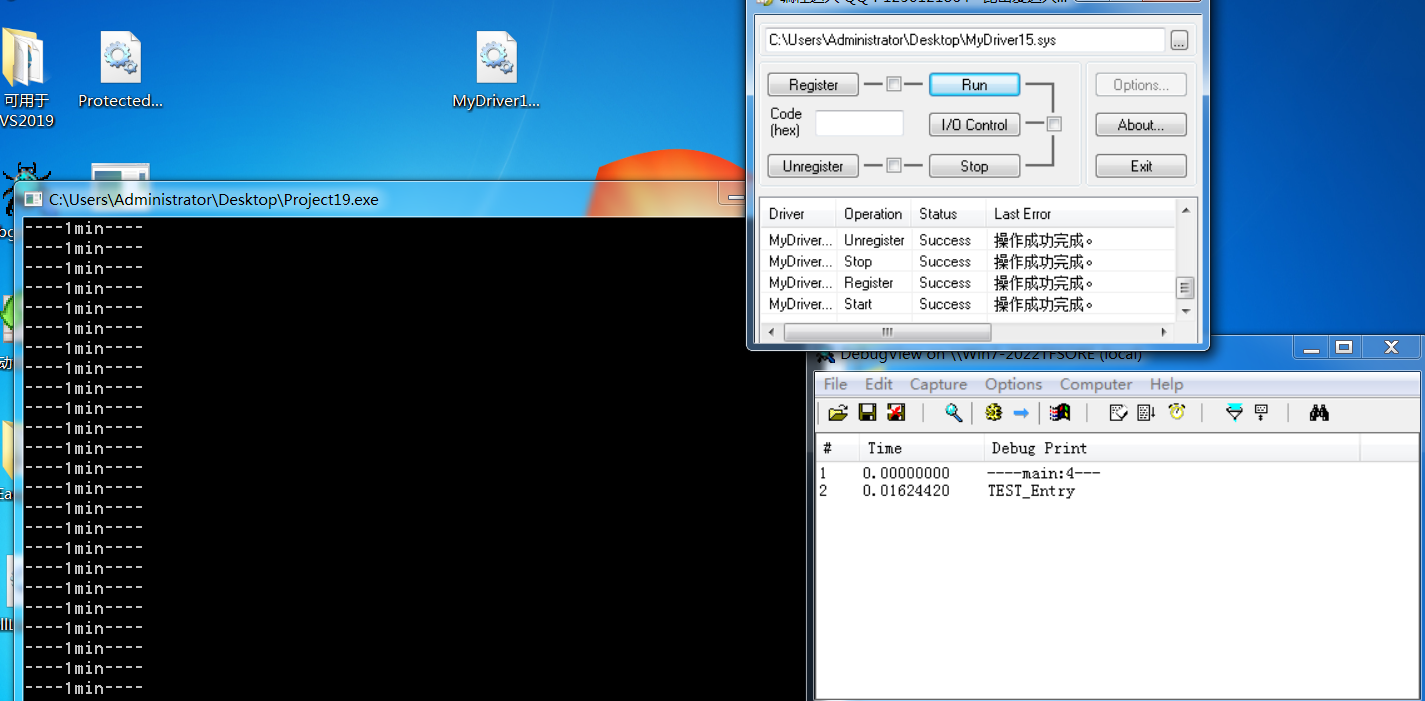Click the browse '...' button for driver path
1425x701 pixels.
tap(1179, 41)
